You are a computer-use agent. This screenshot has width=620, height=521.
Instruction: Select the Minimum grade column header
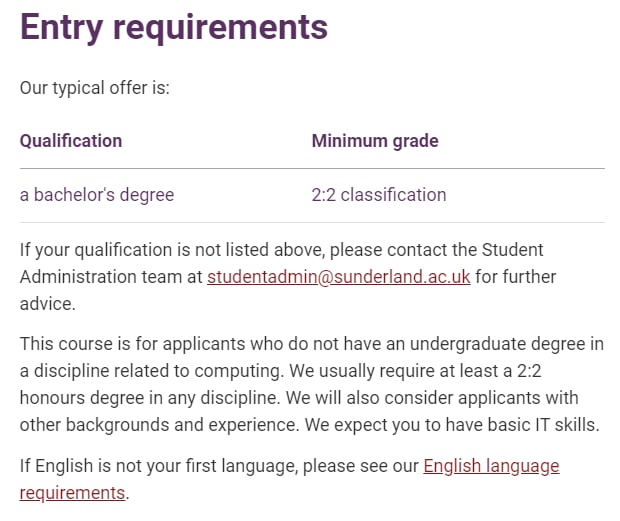tap(375, 141)
